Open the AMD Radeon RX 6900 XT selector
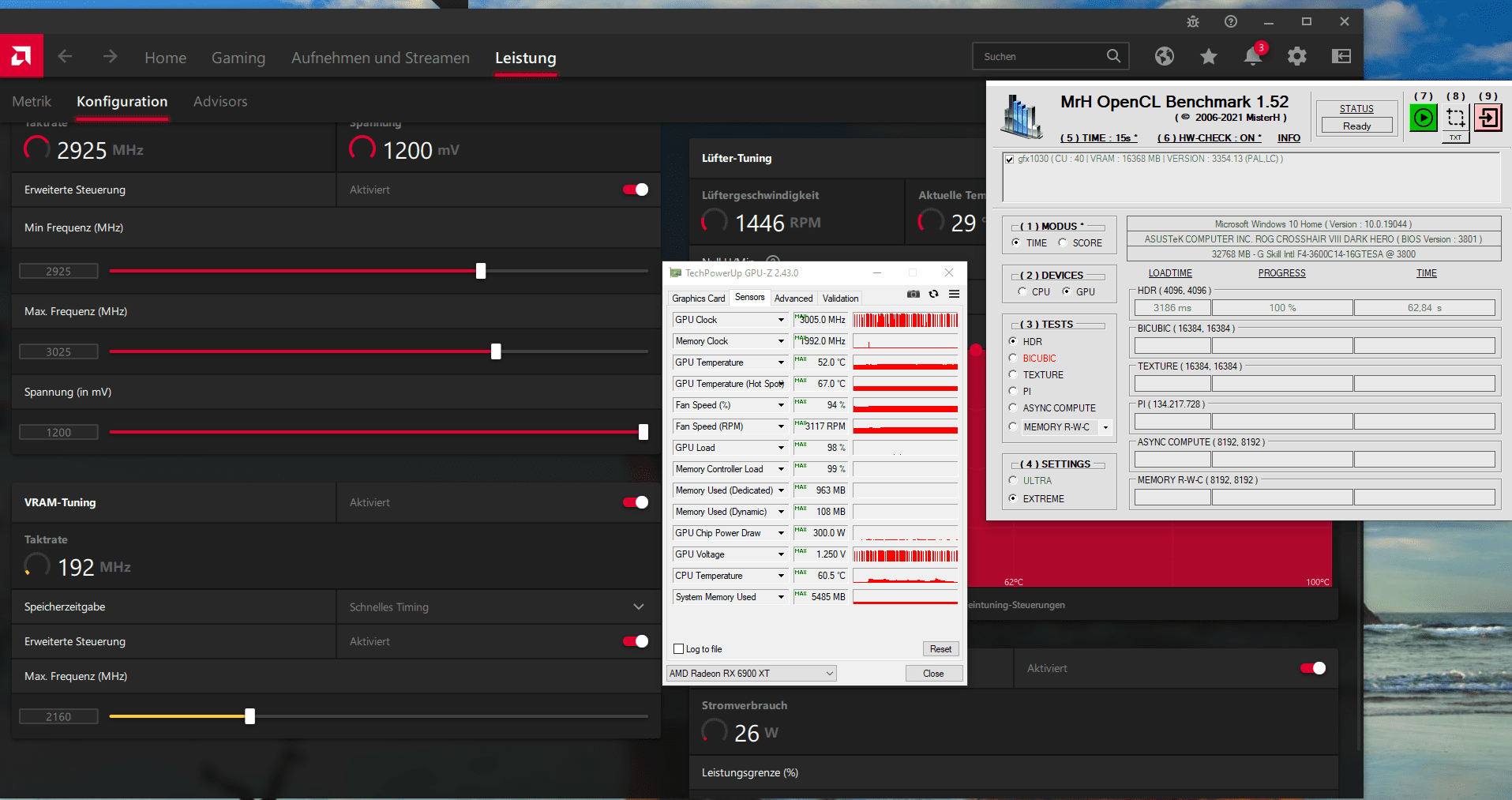This screenshot has width=1512, height=800. click(x=752, y=674)
